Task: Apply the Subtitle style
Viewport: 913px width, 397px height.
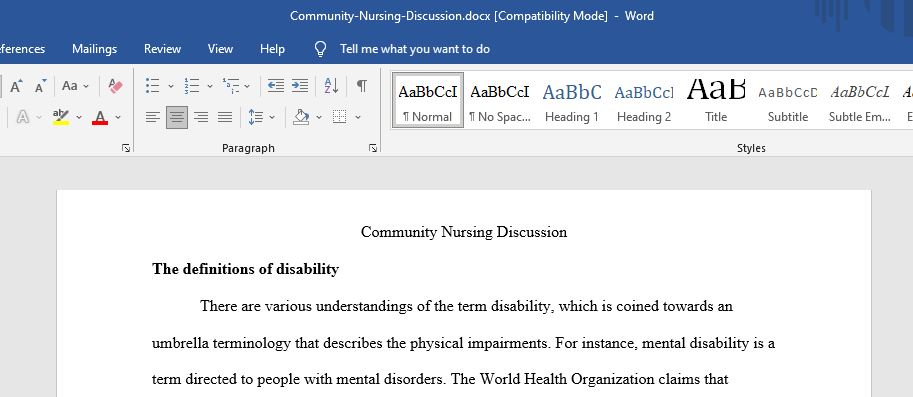Action: (788, 100)
